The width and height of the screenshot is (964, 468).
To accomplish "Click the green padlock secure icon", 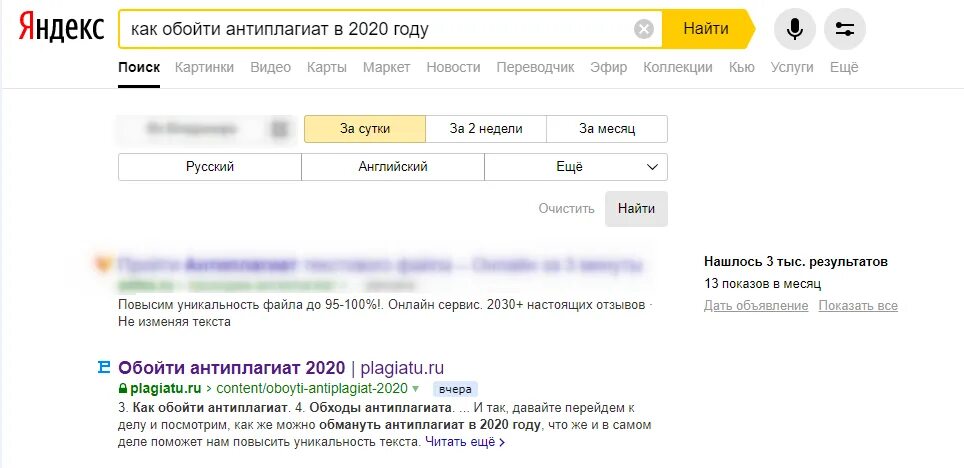I will coord(122,389).
